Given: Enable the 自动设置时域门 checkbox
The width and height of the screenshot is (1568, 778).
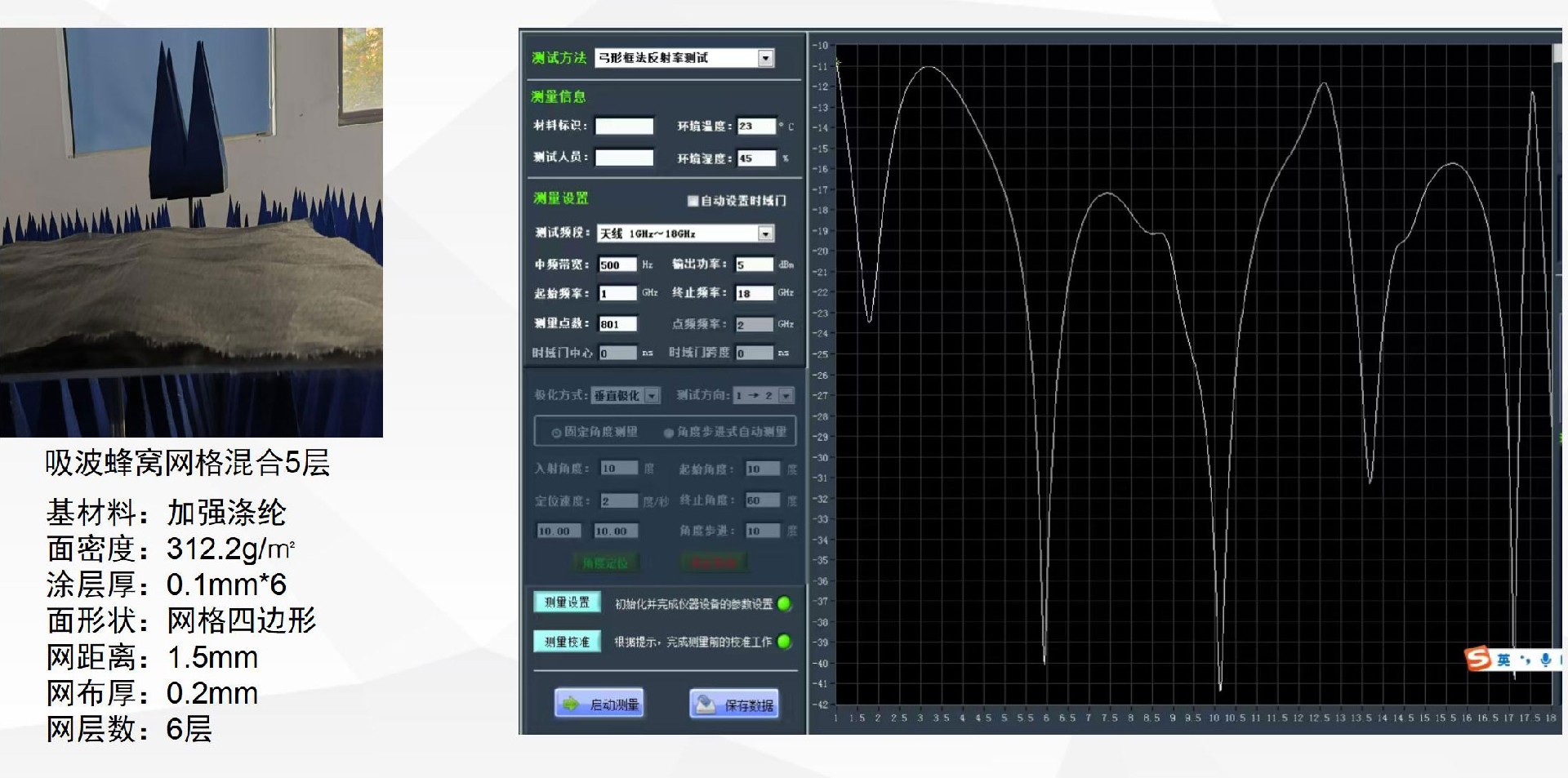Looking at the screenshot, I should [x=693, y=201].
